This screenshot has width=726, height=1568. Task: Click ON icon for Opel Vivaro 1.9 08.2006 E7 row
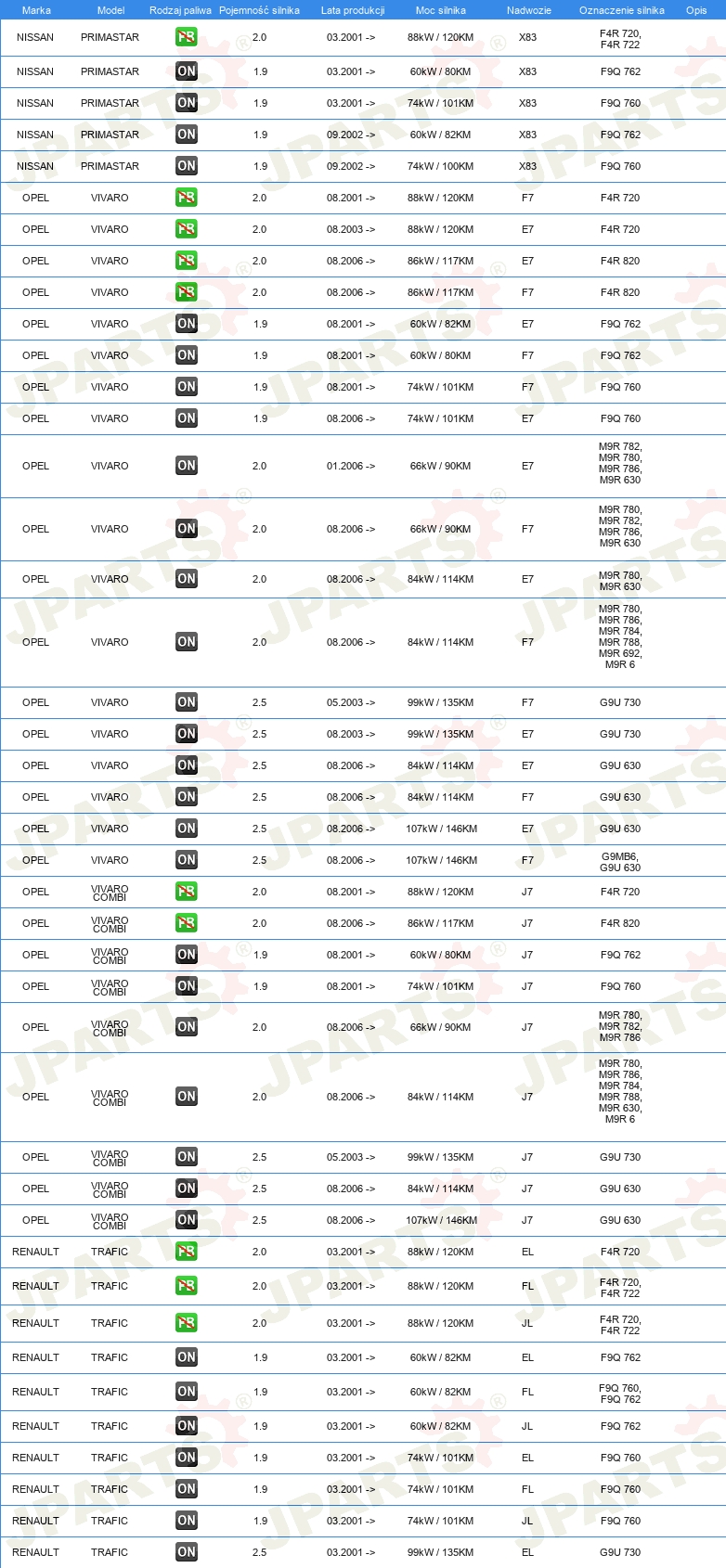click(187, 418)
